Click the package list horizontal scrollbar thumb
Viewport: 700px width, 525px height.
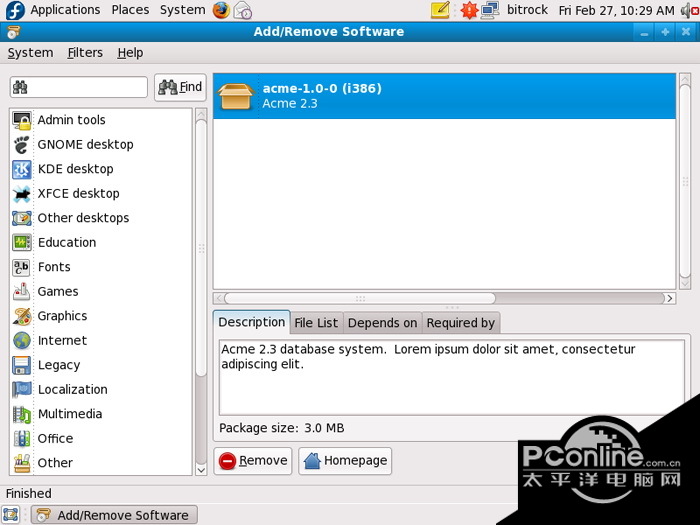point(360,298)
